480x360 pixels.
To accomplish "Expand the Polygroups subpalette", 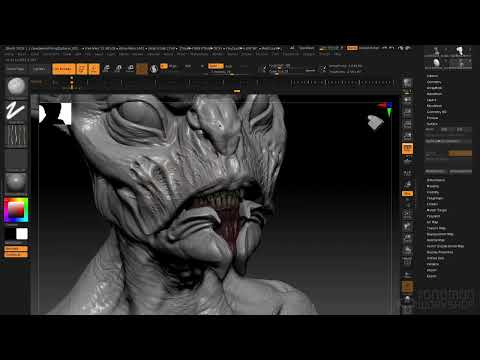I will [435, 198].
